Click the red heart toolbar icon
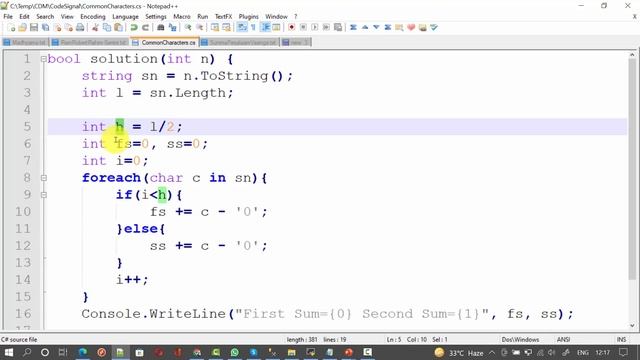 [411, 27]
